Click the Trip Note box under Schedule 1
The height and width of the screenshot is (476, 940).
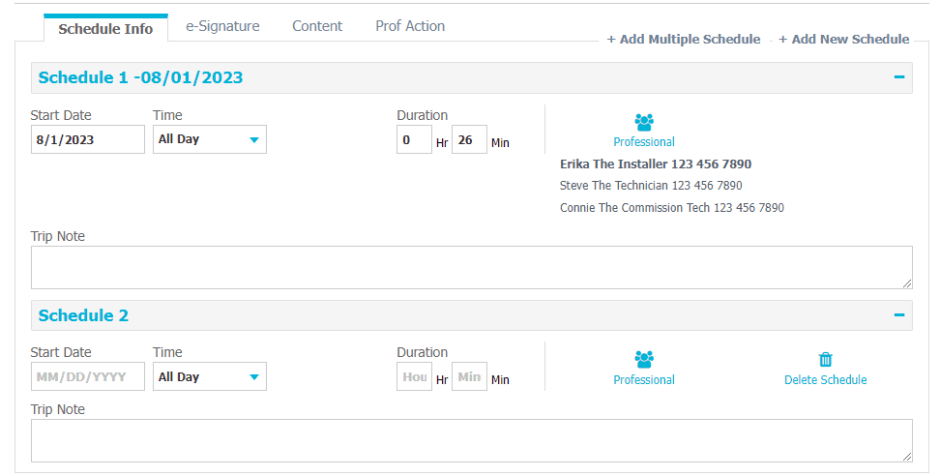click(x=471, y=268)
